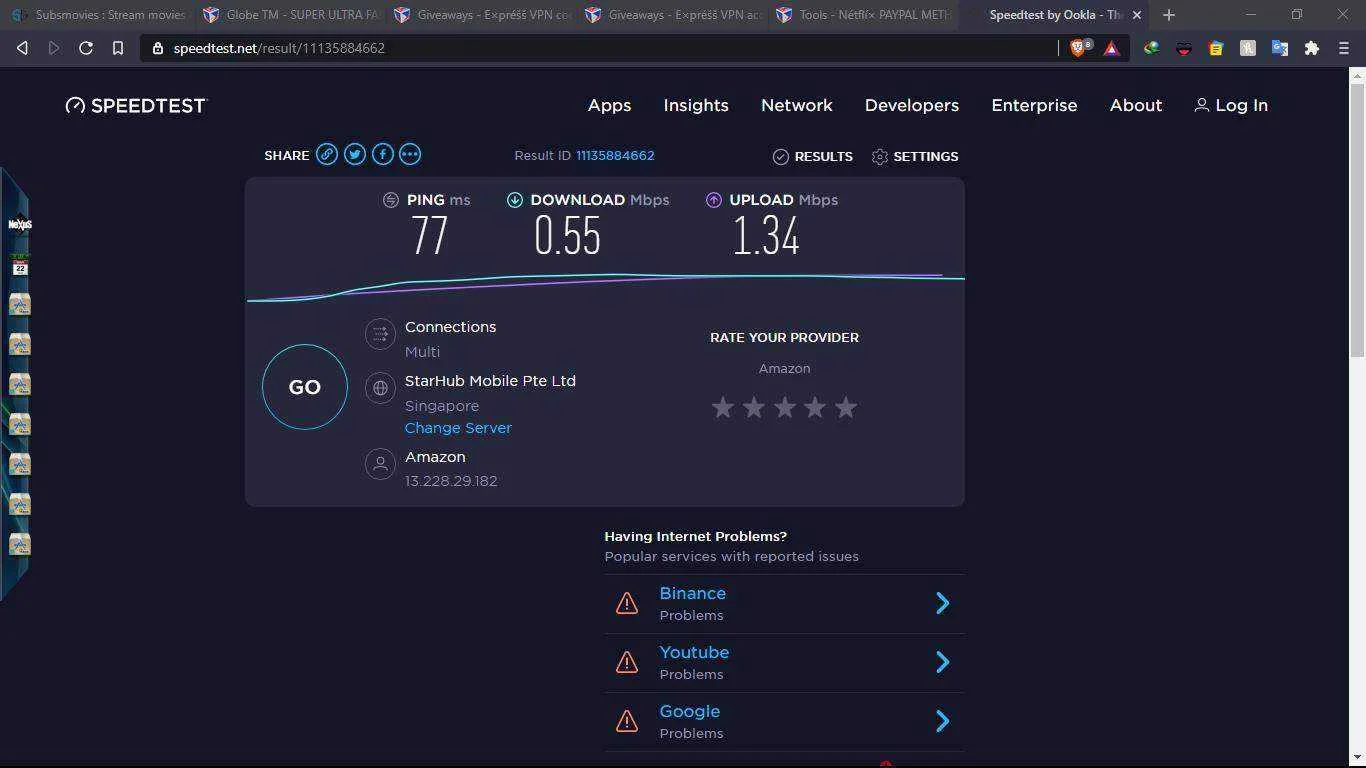Screen dimensions: 1366x768
Task: Click the upload value 1.34
Action: (x=766, y=237)
